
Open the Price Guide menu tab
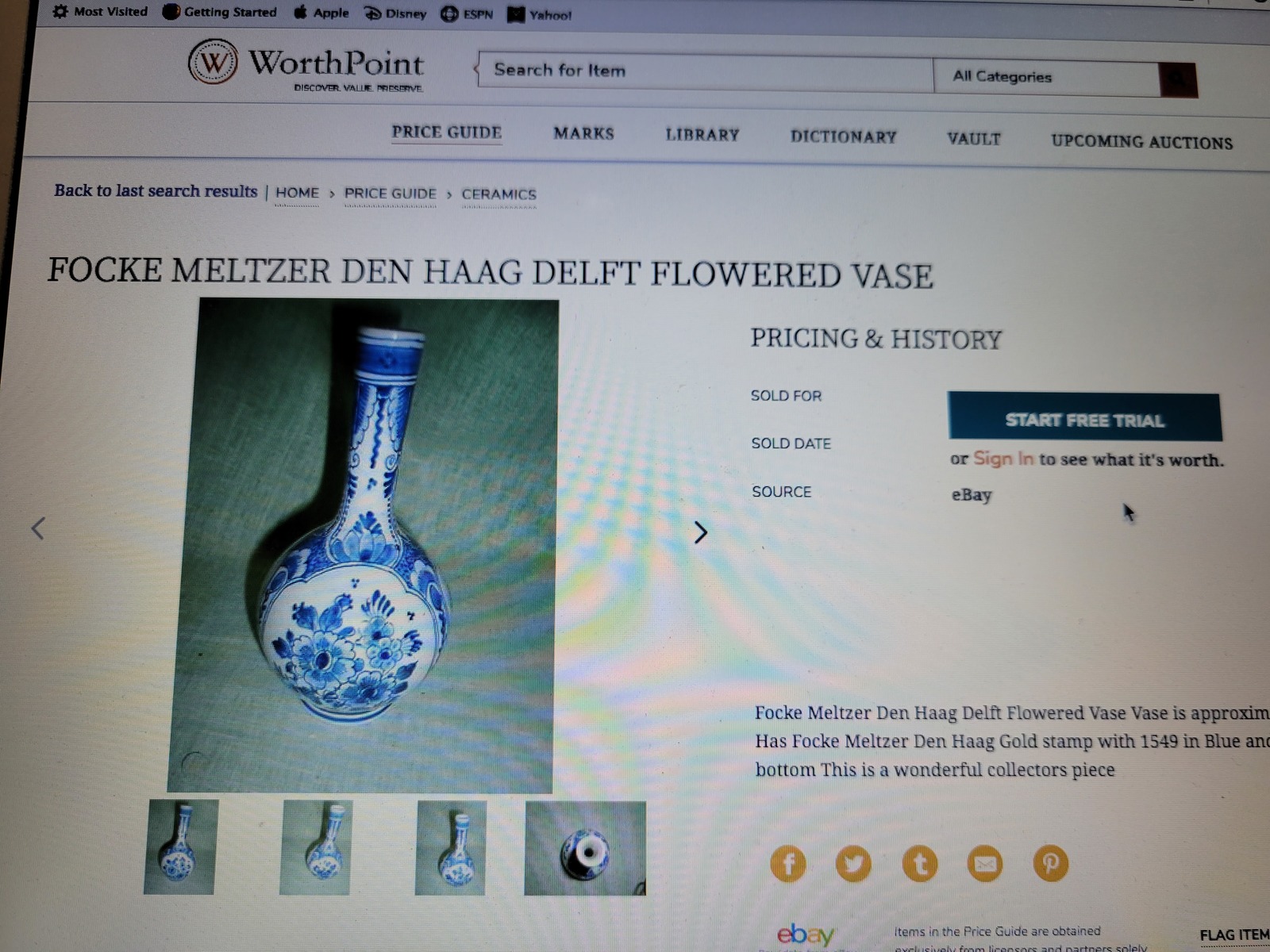tap(447, 132)
